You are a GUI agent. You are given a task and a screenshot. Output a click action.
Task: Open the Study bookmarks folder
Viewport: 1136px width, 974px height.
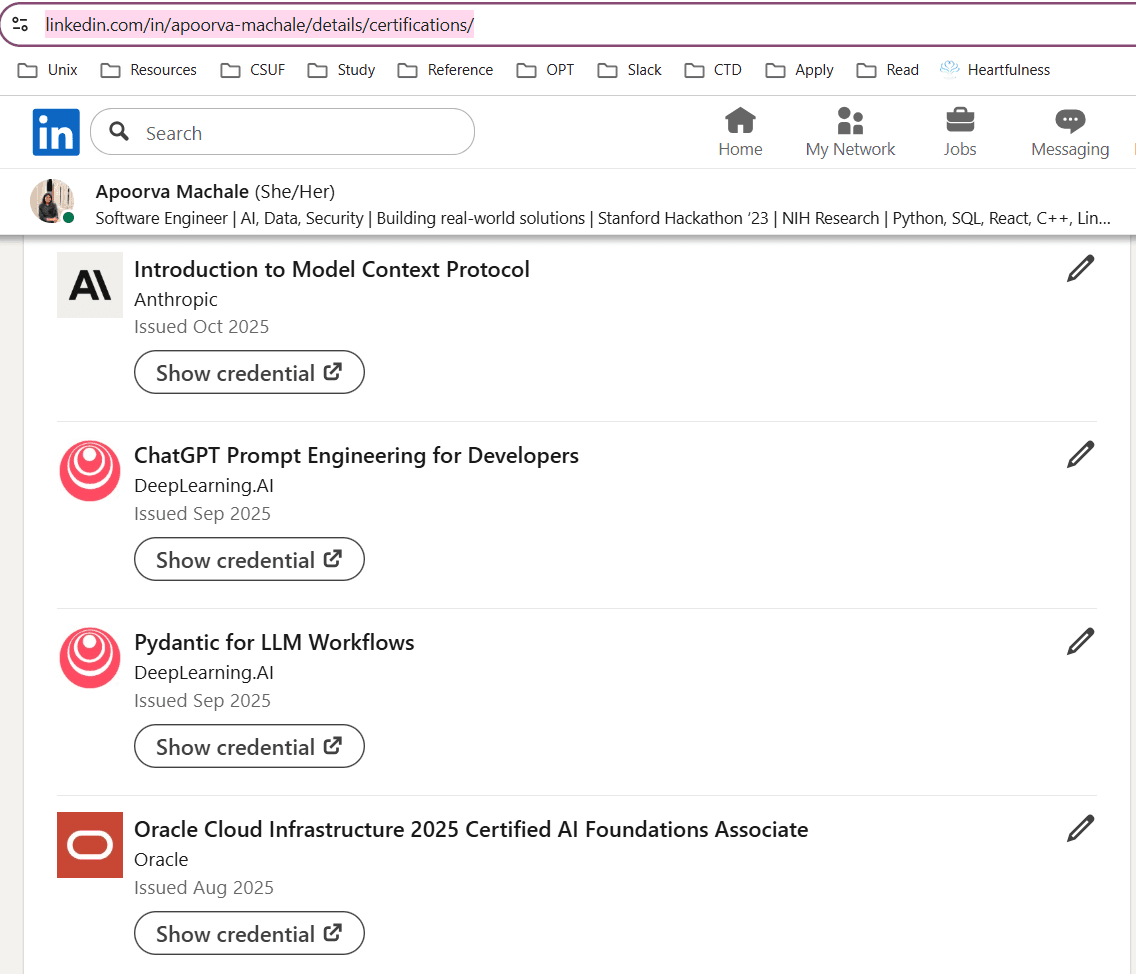[x=341, y=70]
